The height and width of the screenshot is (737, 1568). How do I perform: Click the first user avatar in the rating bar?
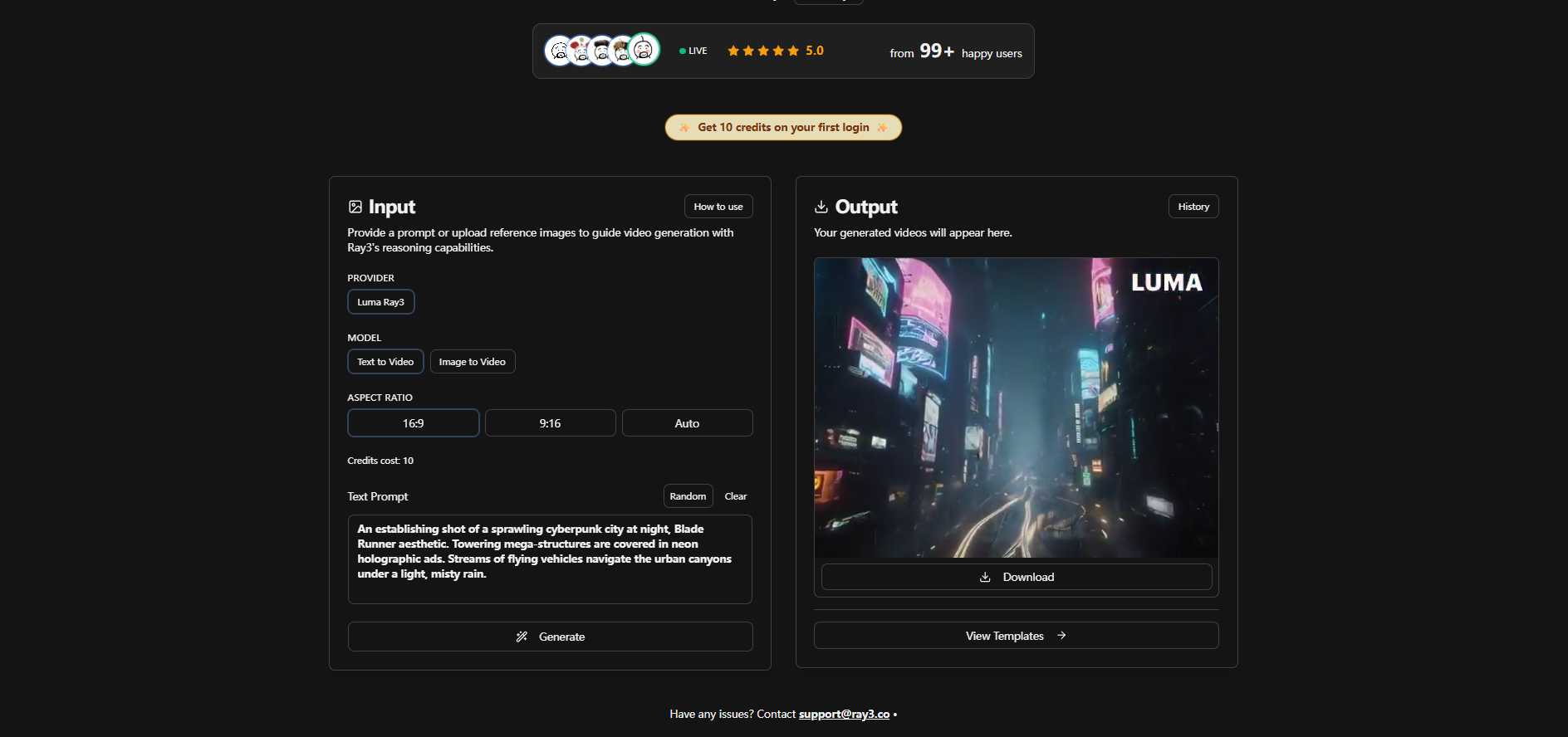click(x=558, y=51)
